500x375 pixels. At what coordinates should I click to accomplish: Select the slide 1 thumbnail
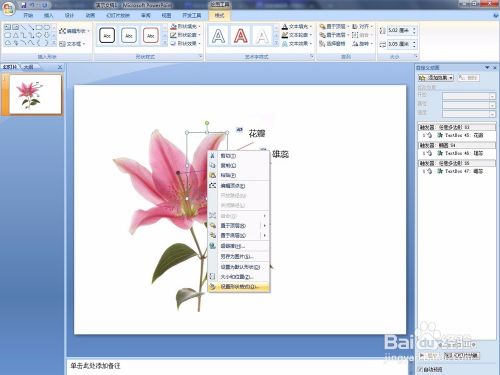click(x=35, y=94)
